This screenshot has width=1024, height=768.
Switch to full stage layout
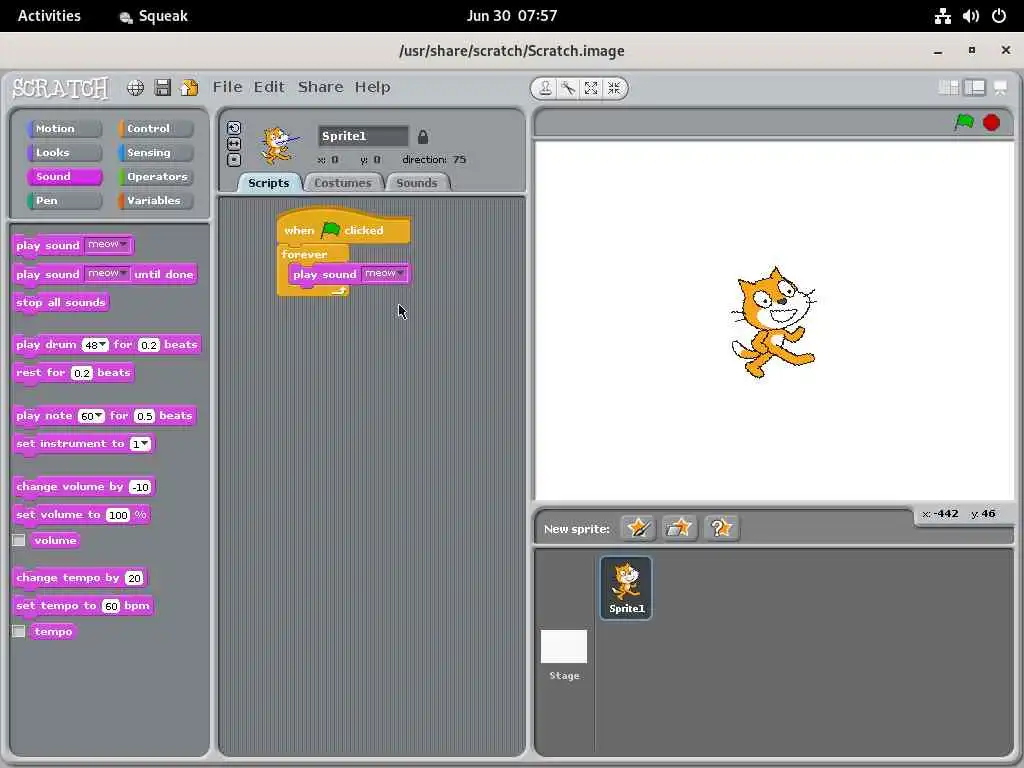[975, 88]
